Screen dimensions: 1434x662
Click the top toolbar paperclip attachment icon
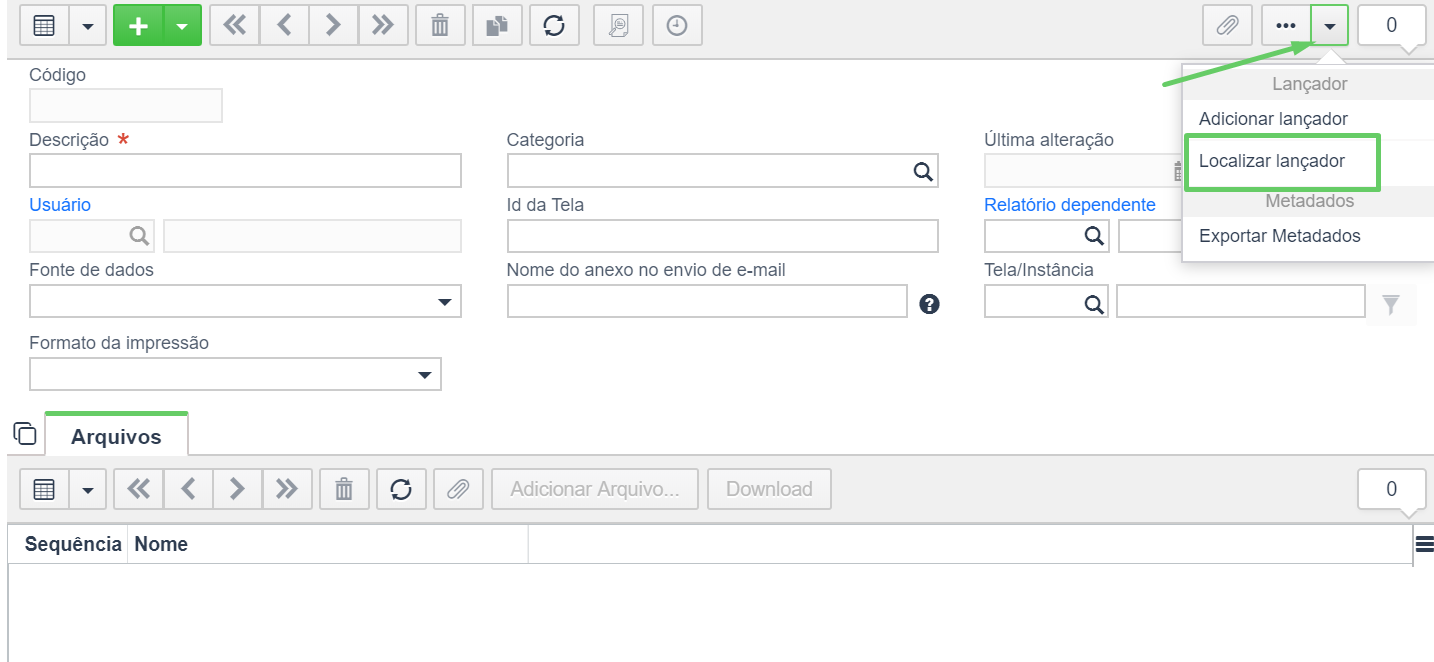pos(1227,26)
